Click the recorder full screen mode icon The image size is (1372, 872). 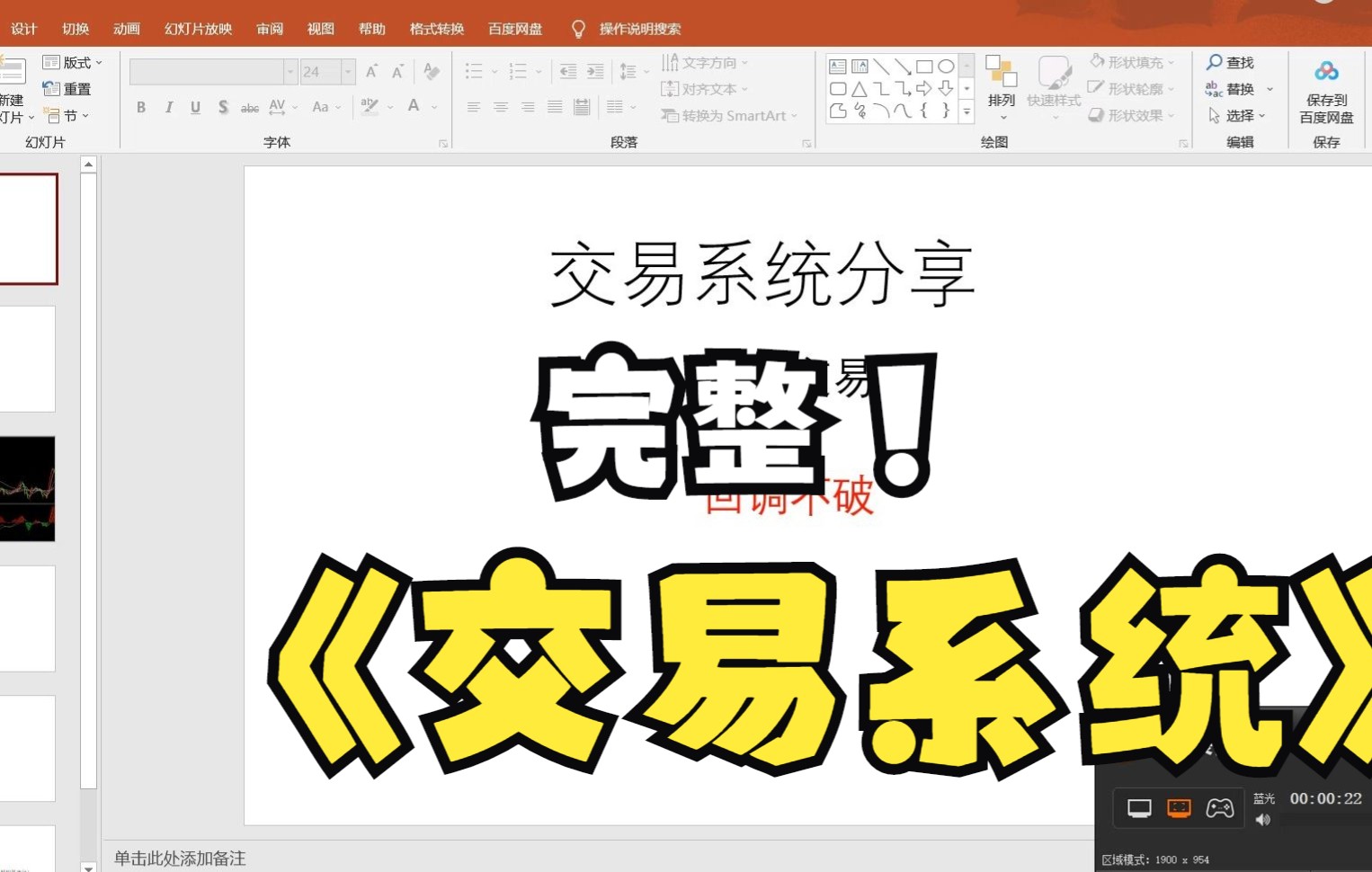click(1139, 808)
